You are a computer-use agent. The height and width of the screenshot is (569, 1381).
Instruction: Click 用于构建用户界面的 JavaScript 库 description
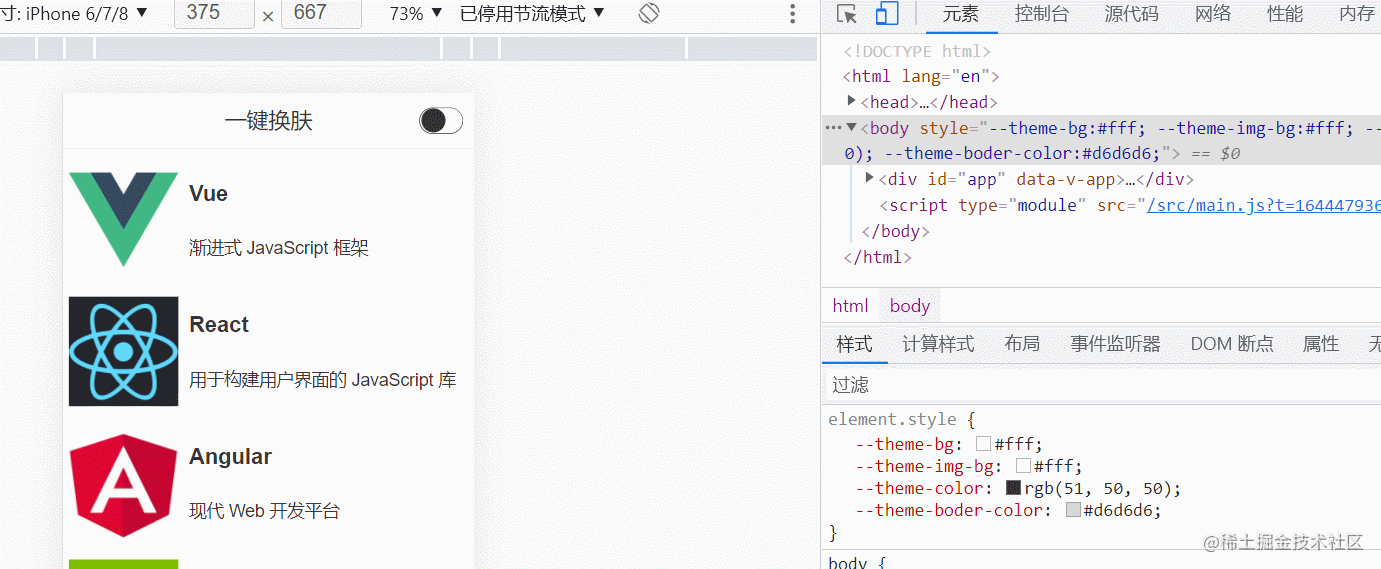point(323,380)
